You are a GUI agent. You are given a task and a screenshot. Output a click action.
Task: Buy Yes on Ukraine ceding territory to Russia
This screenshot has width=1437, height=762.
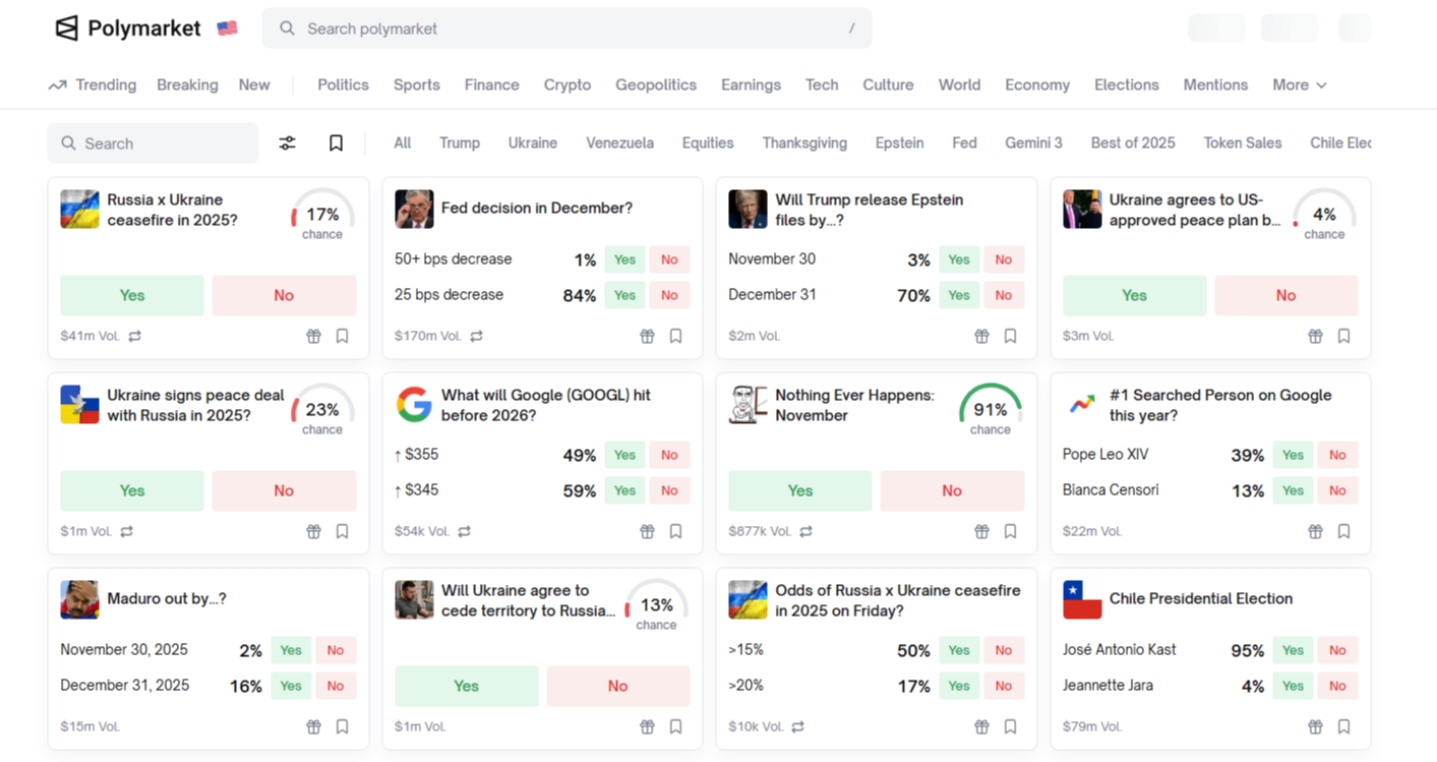[x=466, y=686]
